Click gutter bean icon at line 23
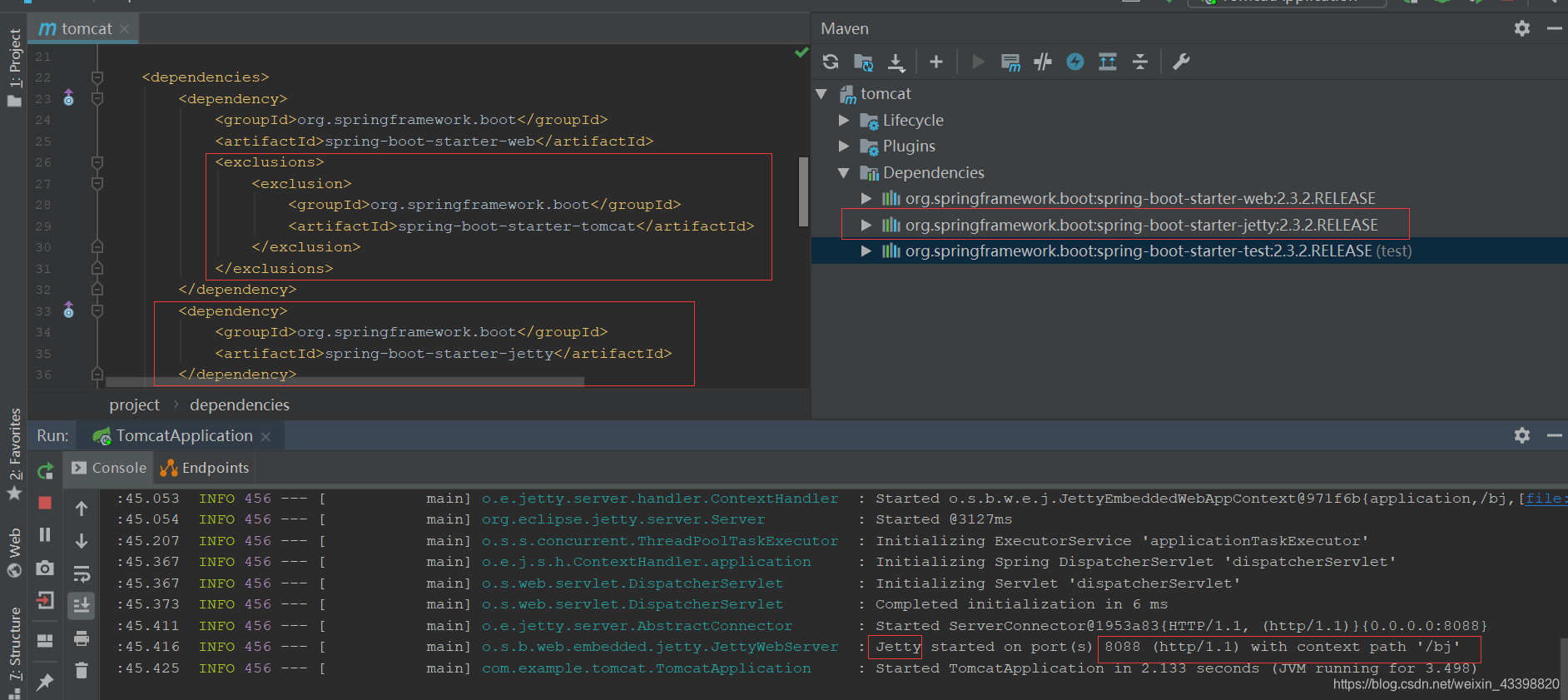 pyautogui.click(x=68, y=98)
